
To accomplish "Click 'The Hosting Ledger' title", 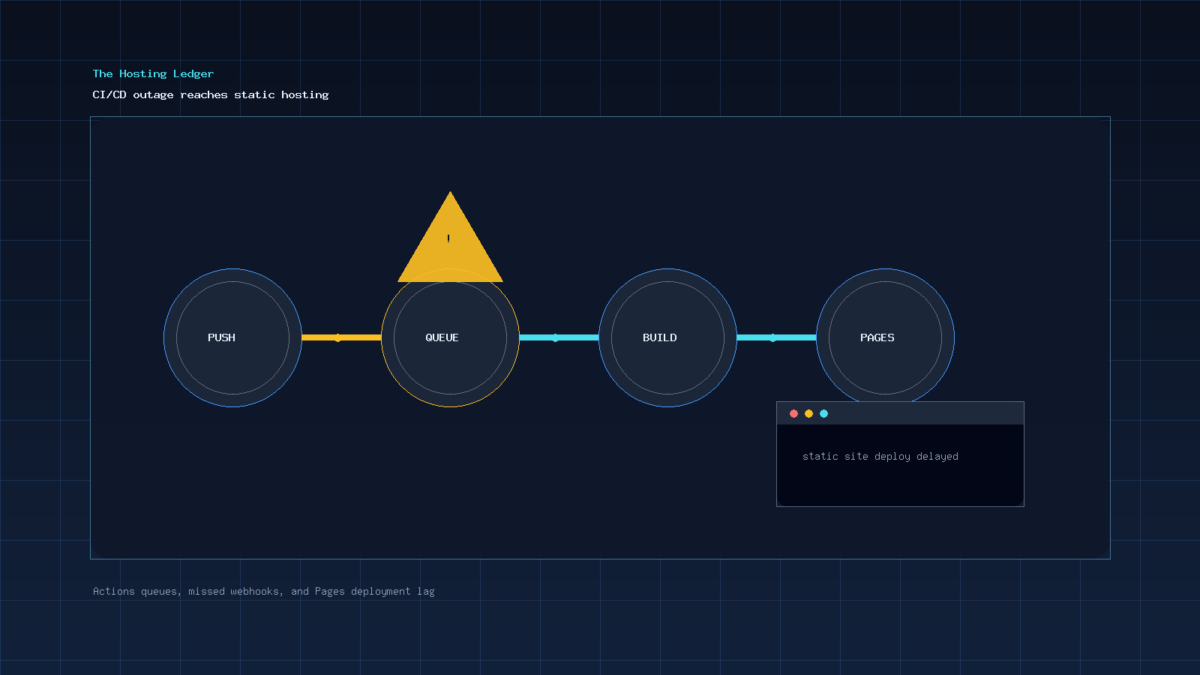I will [153, 74].
